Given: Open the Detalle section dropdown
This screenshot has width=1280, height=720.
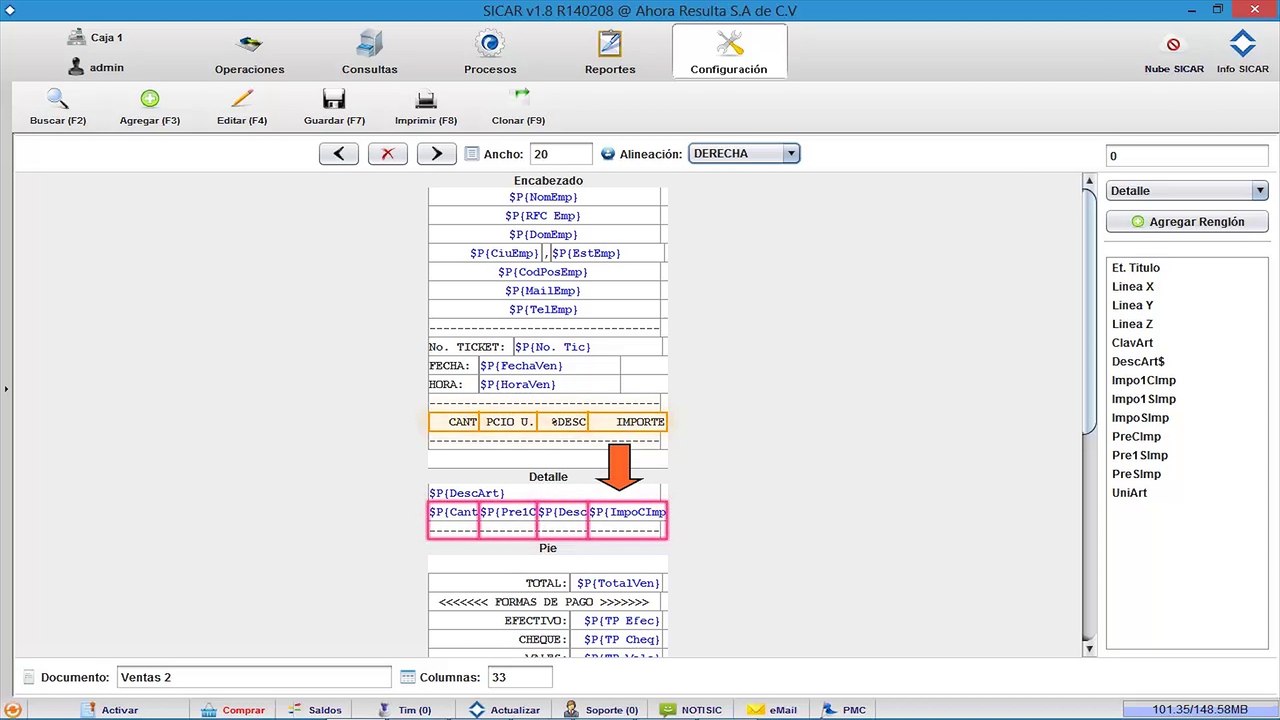Looking at the screenshot, I should pyautogui.click(x=1187, y=191).
